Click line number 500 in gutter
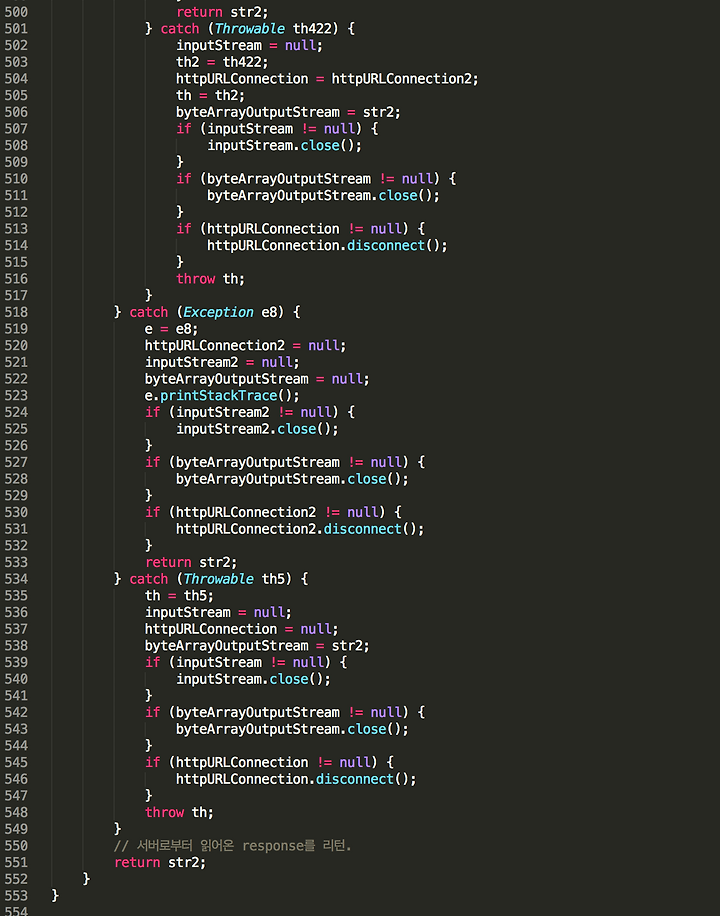The image size is (720, 916). click(x=16, y=12)
